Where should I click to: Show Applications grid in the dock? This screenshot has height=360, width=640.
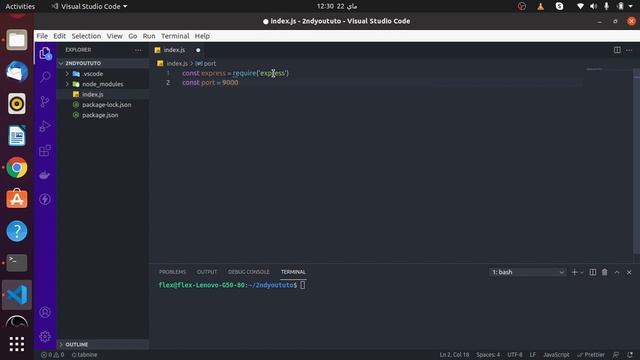click(x=17, y=344)
